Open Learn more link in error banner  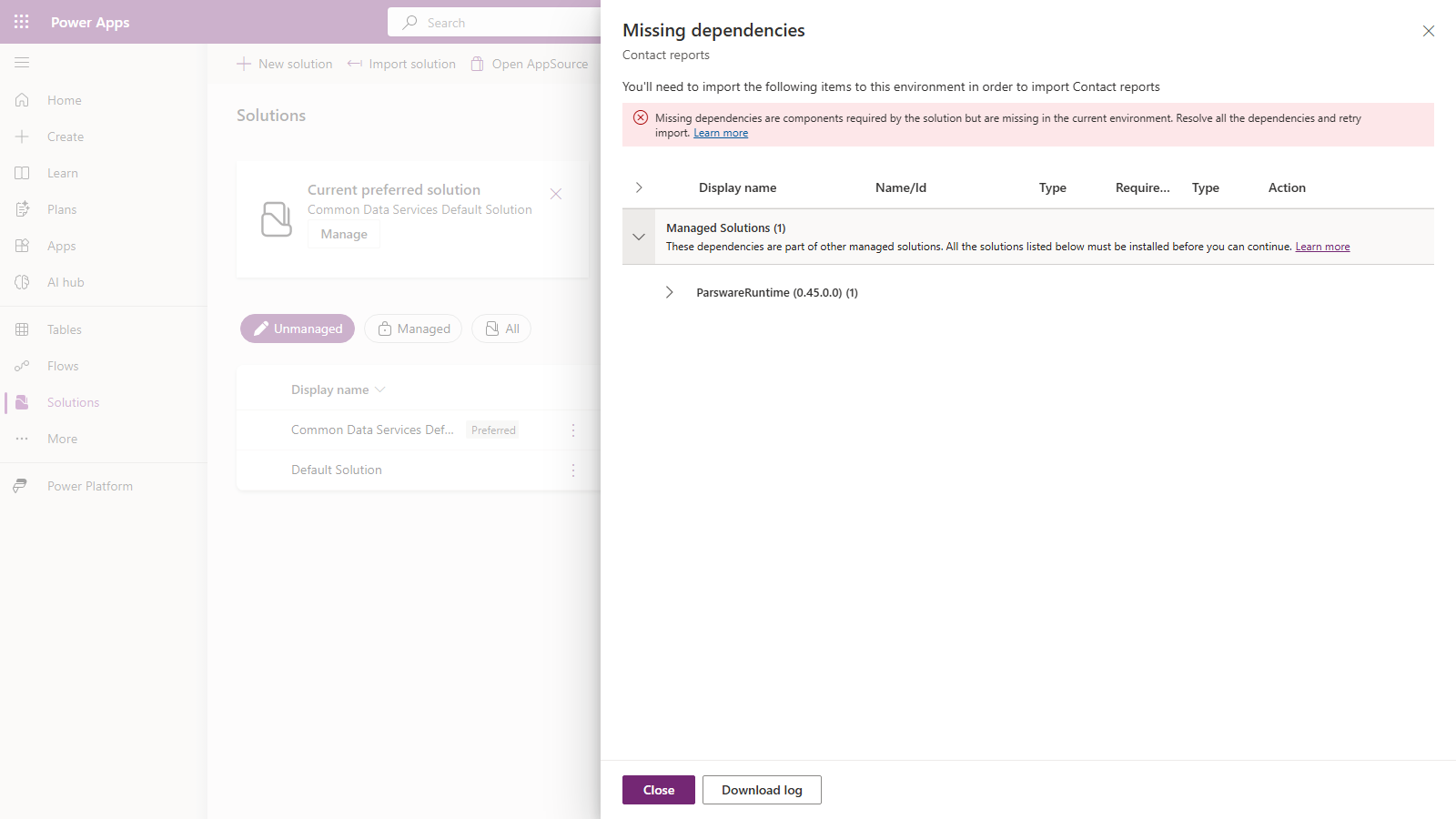(721, 133)
